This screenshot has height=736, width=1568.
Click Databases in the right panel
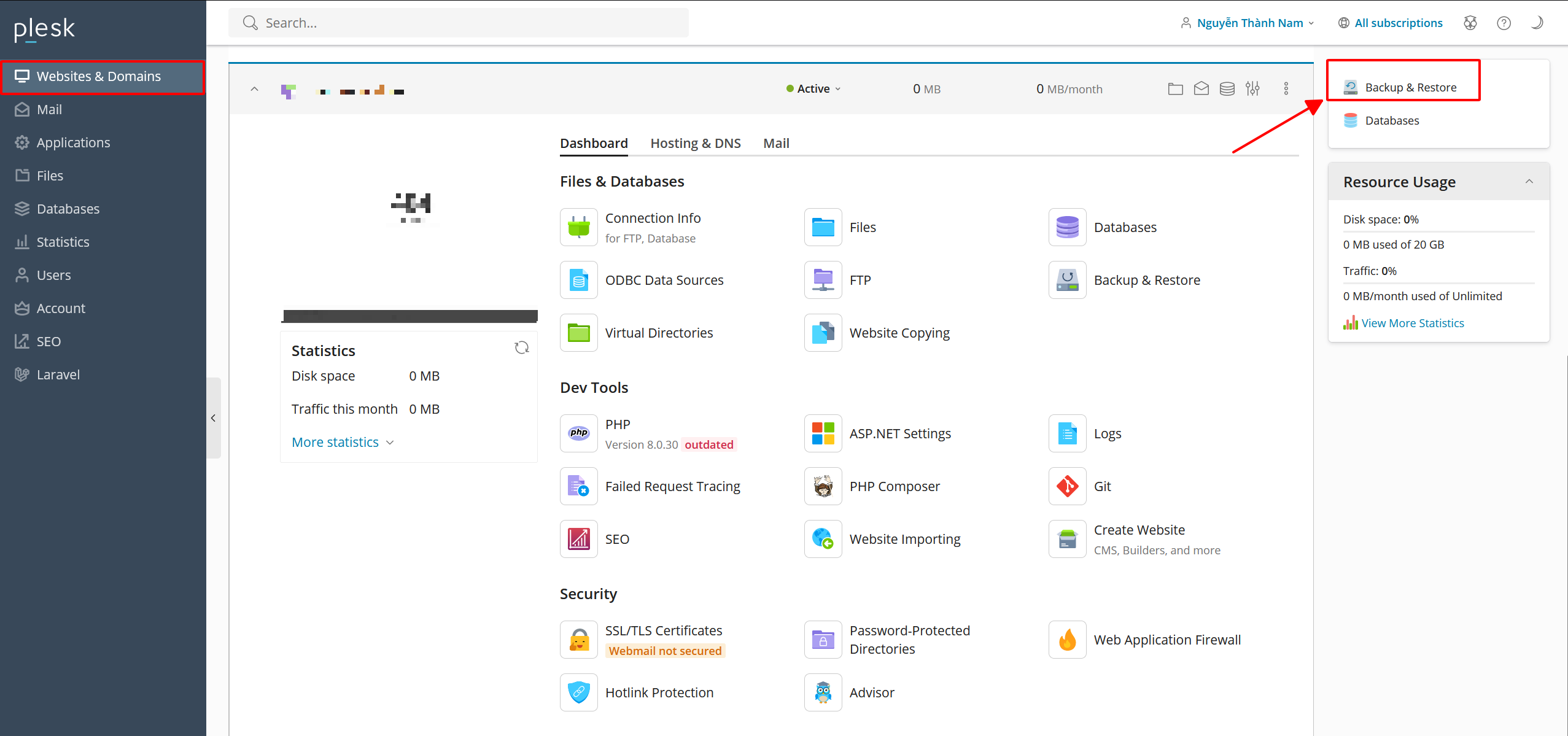(1381, 120)
